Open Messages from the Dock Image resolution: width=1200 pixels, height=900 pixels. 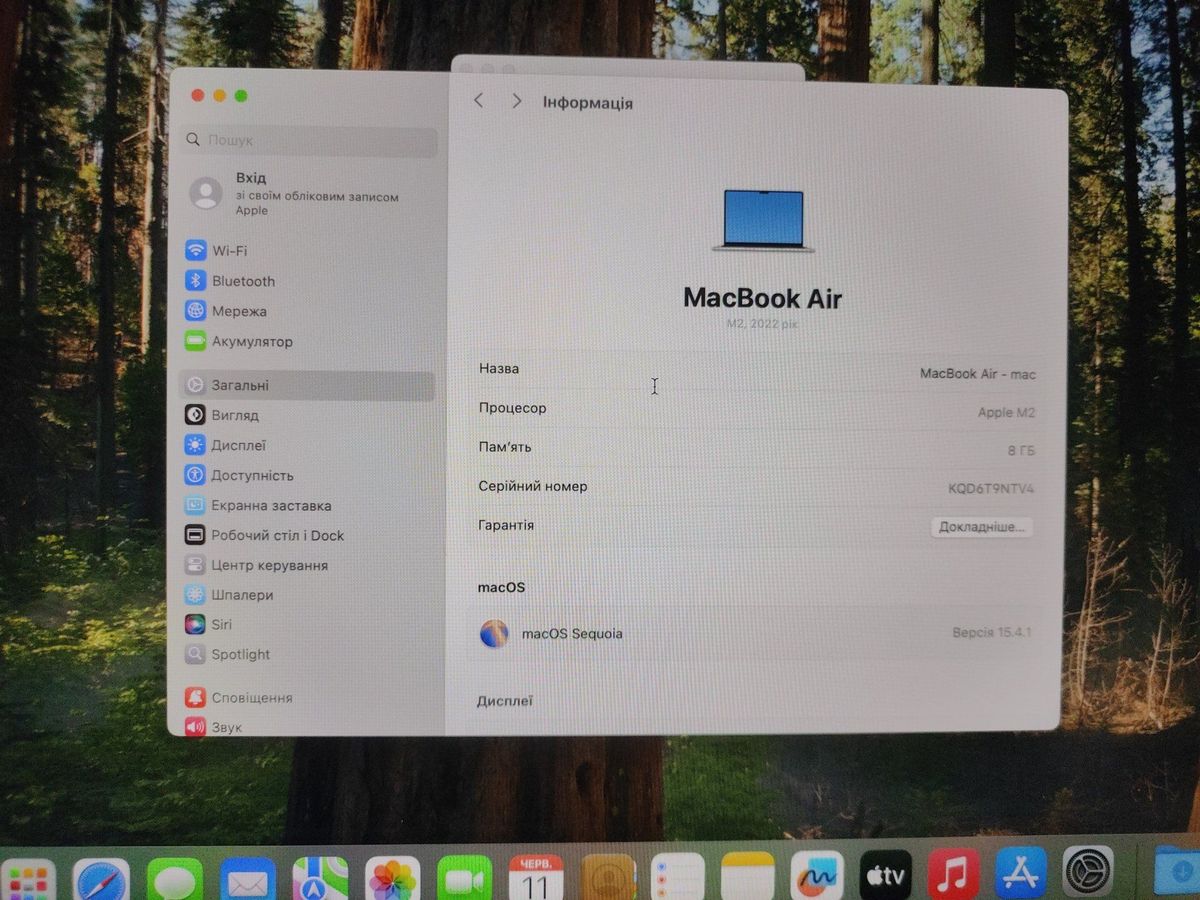click(x=175, y=880)
